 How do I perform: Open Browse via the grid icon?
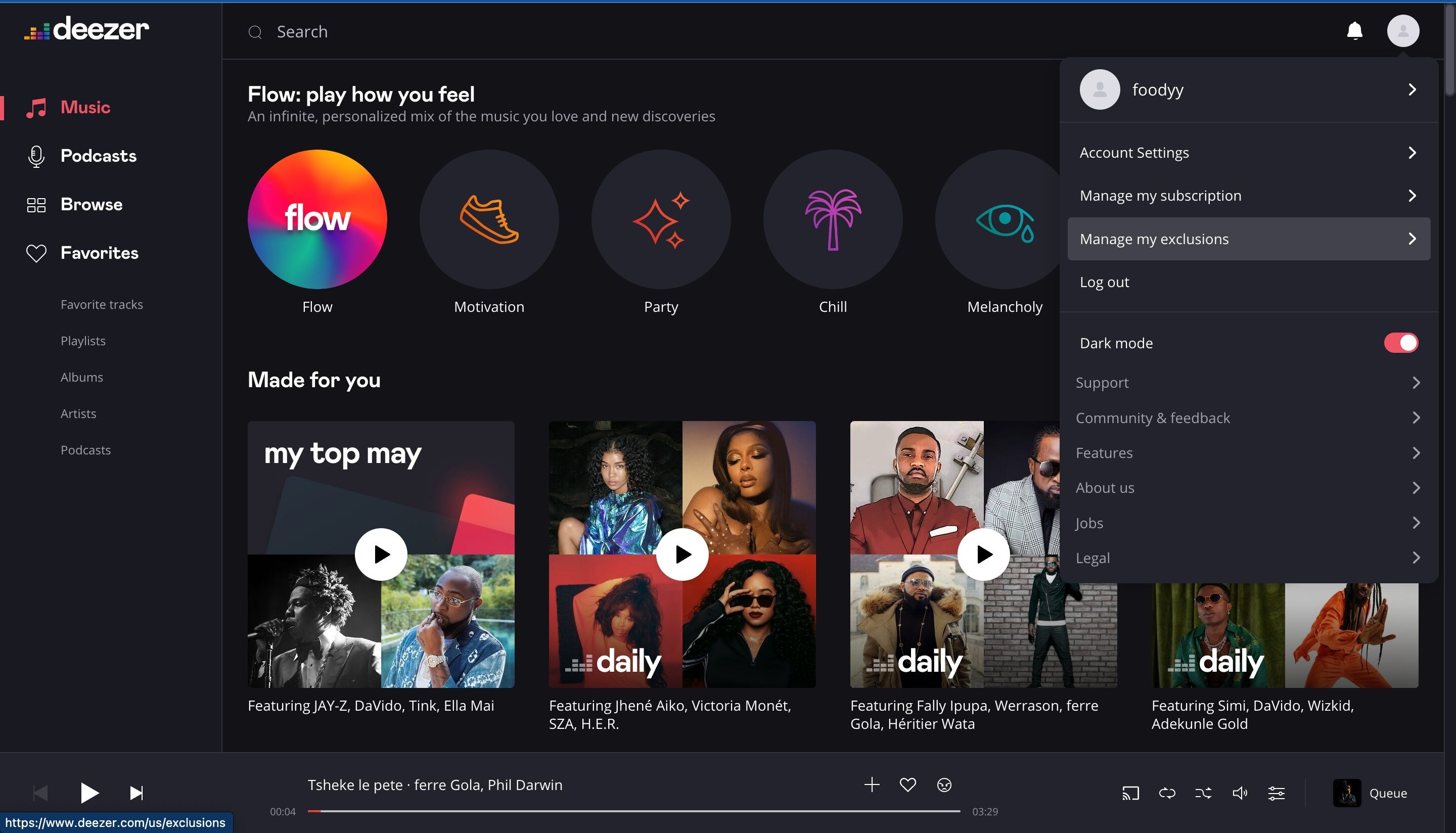coord(35,204)
